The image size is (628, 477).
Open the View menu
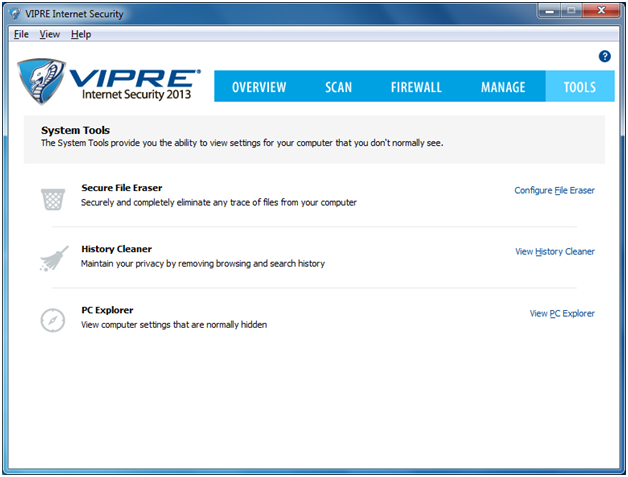tap(50, 34)
